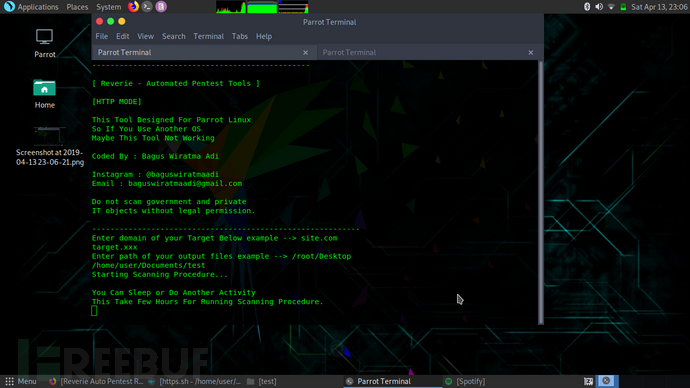The height and width of the screenshot is (388, 690).
Task: Click the '[HTTP MODE]' text
Action: point(117,102)
